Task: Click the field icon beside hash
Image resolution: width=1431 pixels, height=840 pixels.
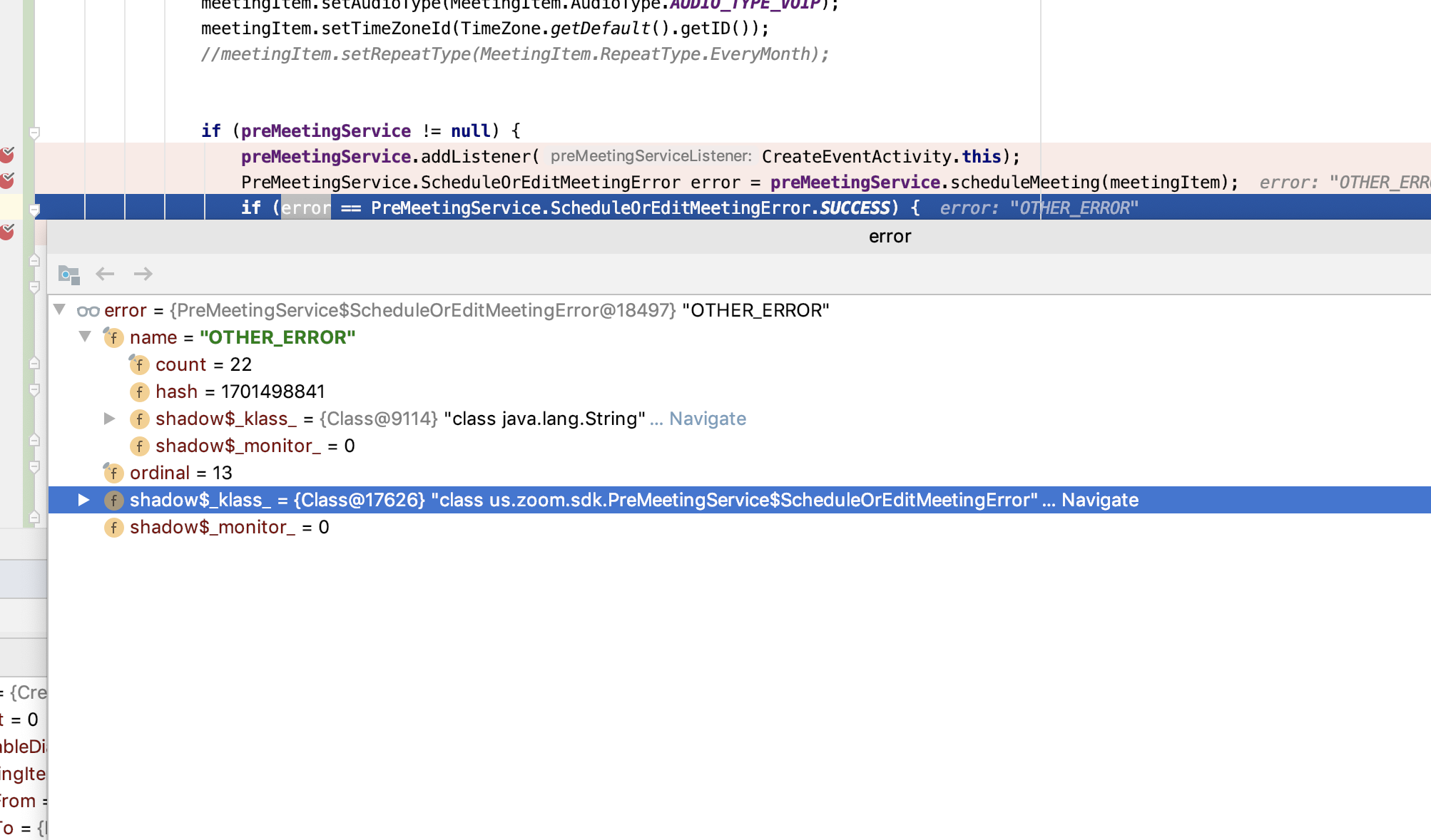Action: click(x=139, y=392)
